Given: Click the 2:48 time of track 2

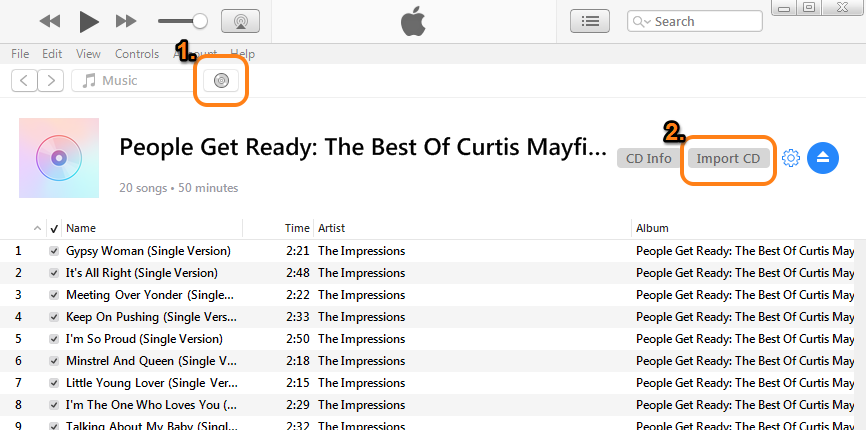Looking at the screenshot, I should point(298,273).
